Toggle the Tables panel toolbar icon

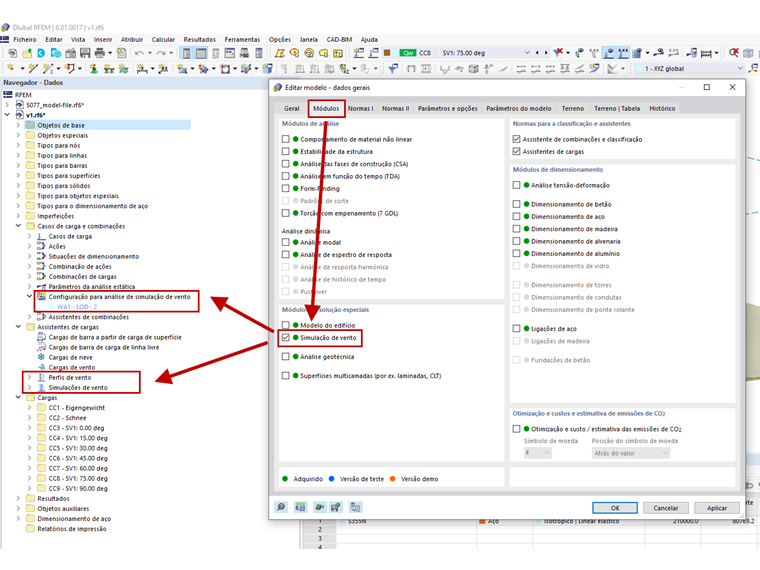point(201,53)
